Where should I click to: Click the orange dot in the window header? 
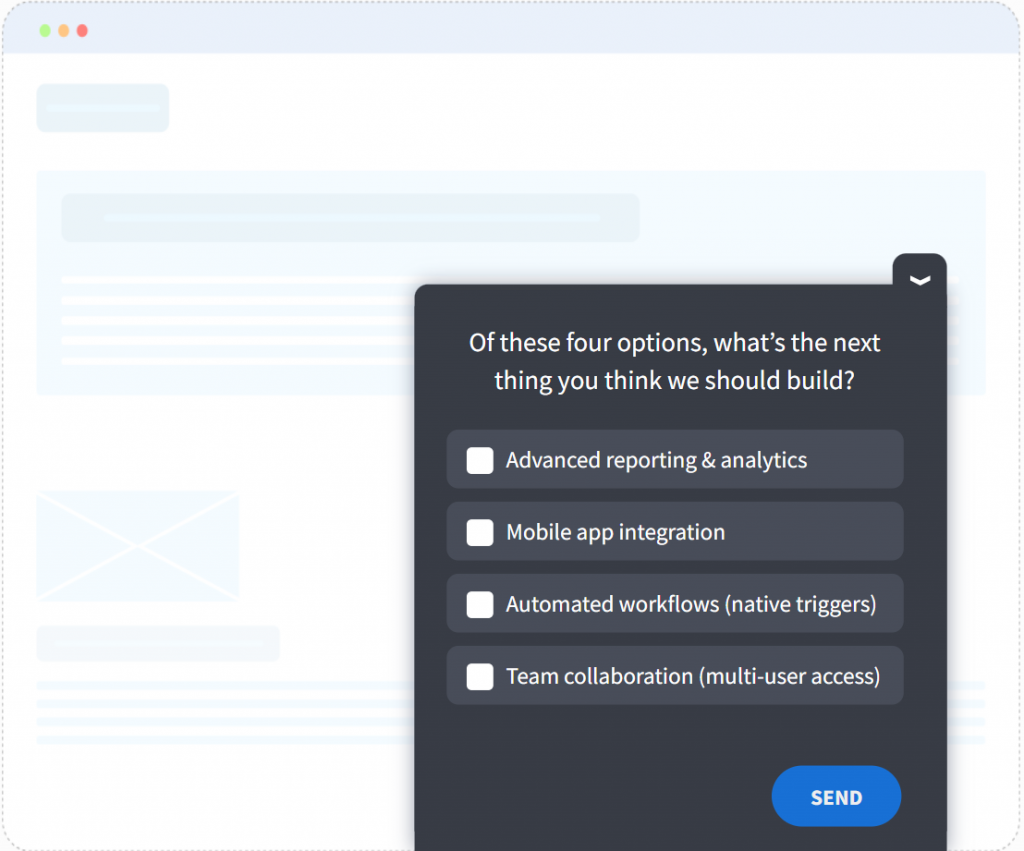(64, 31)
